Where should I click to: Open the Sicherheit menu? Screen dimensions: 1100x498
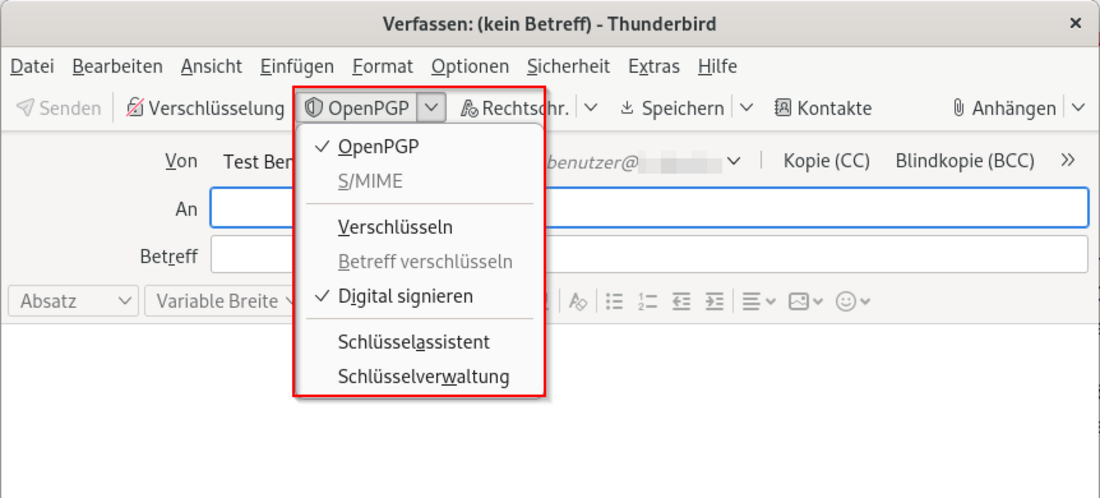tap(568, 67)
